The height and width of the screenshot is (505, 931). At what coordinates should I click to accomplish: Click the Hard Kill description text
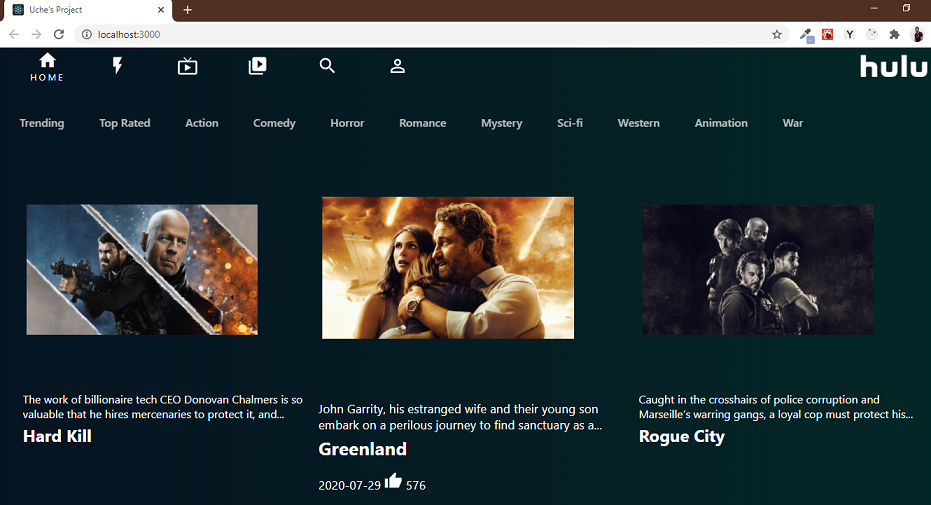(x=163, y=407)
